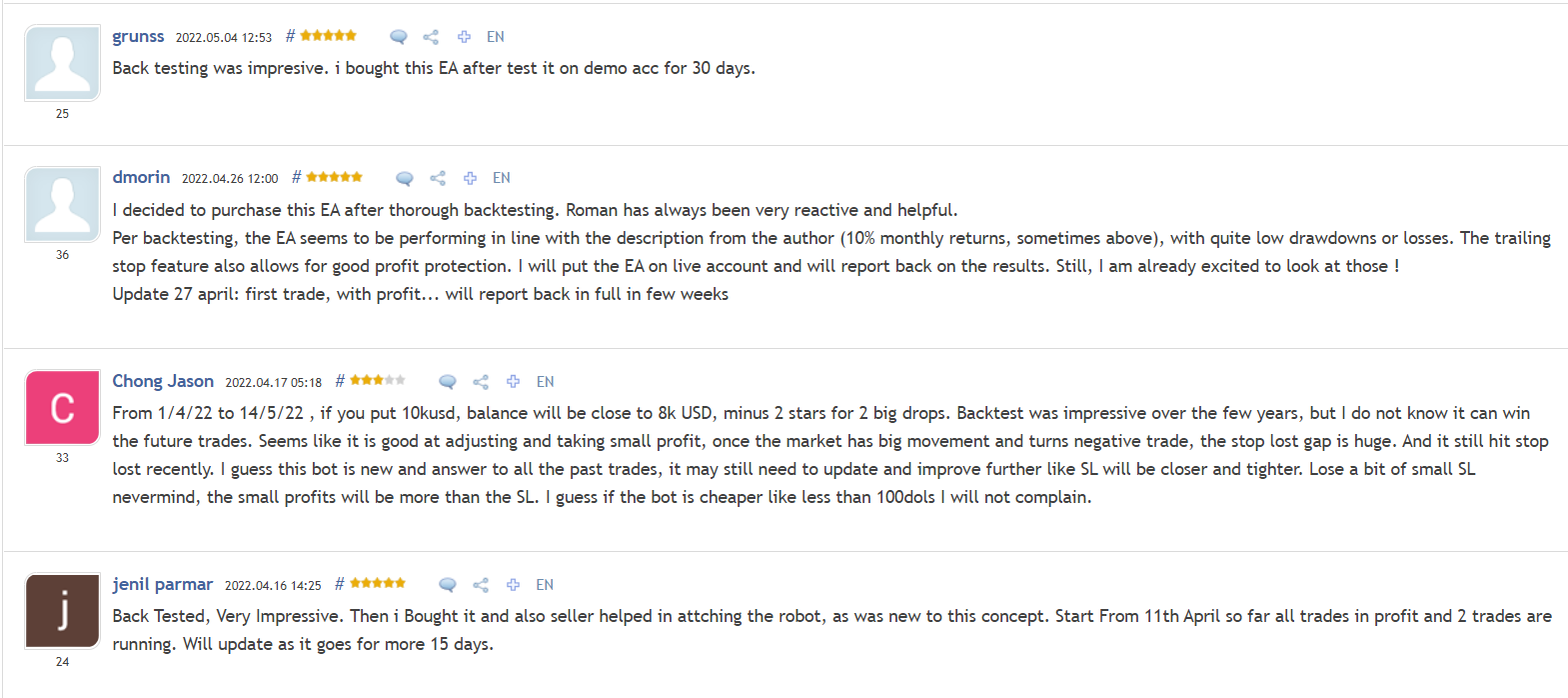Click the plus icon beside jenil parmar's review
Screen dimensions: 1568x698
click(513, 584)
